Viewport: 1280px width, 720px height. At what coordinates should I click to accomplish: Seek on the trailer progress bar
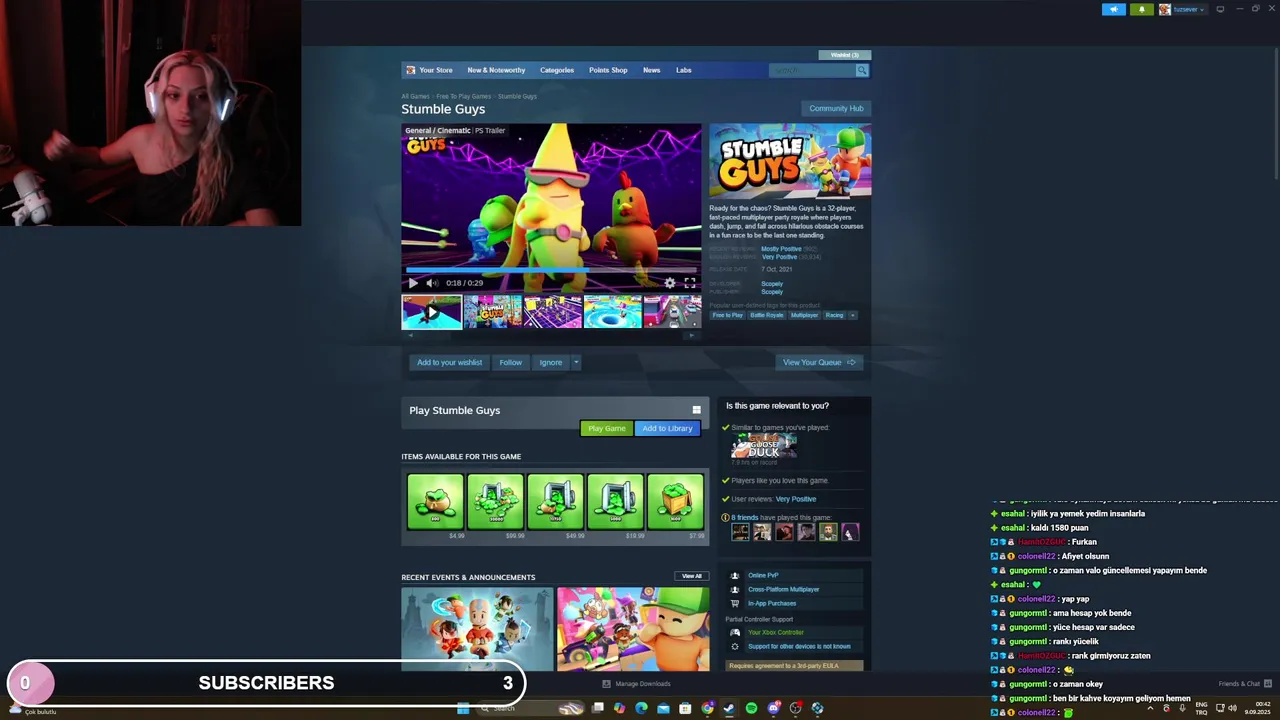pos(551,270)
